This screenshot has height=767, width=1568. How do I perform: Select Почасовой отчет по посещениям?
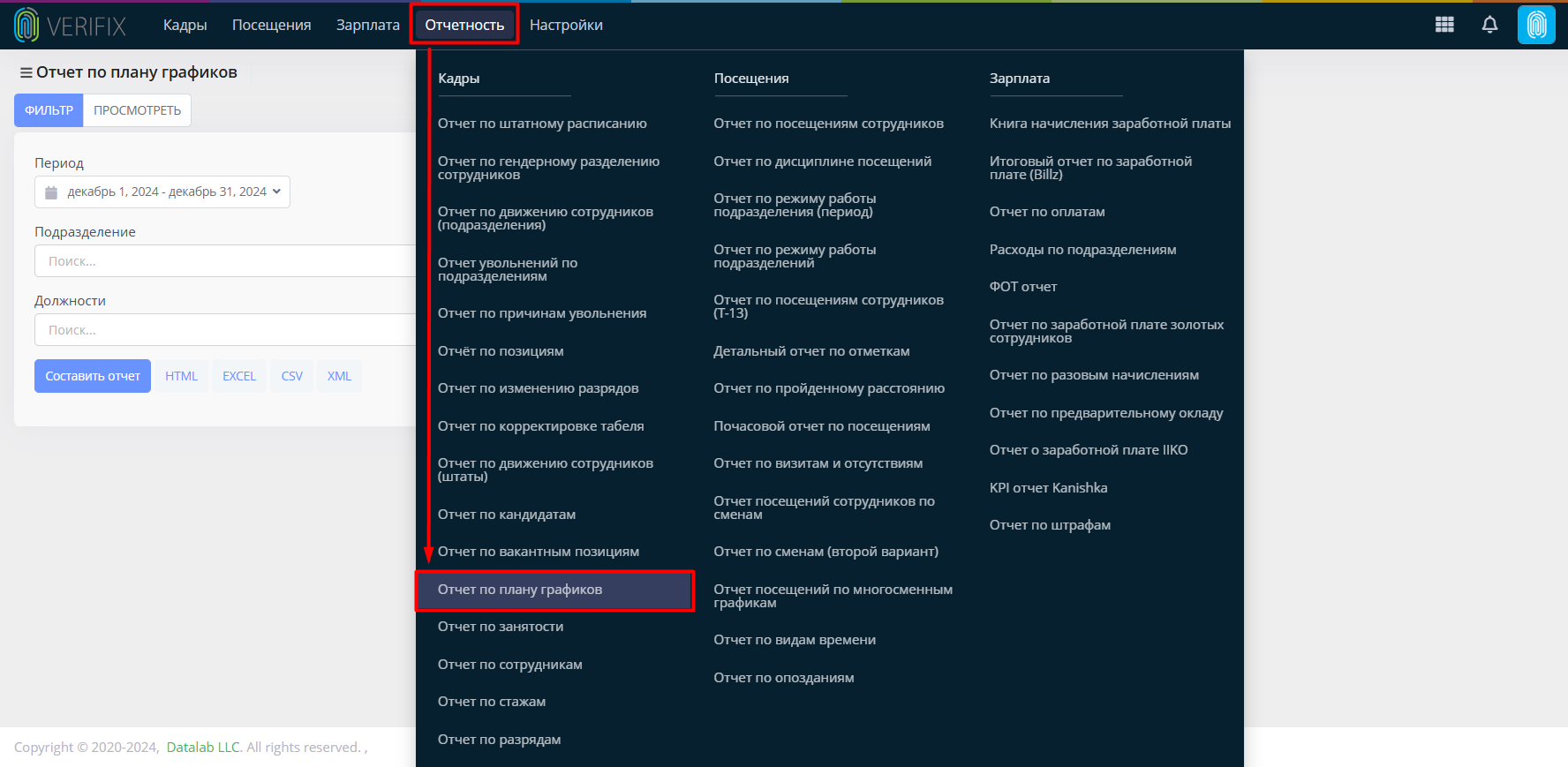point(822,426)
